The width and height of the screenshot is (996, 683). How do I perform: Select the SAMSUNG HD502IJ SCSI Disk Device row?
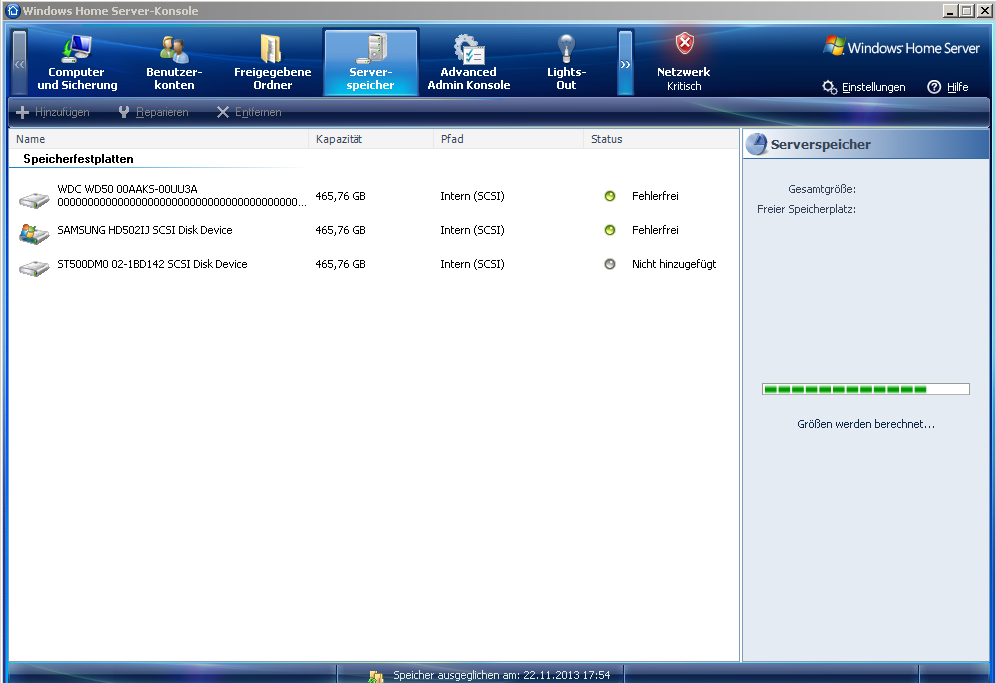(x=374, y=230)
